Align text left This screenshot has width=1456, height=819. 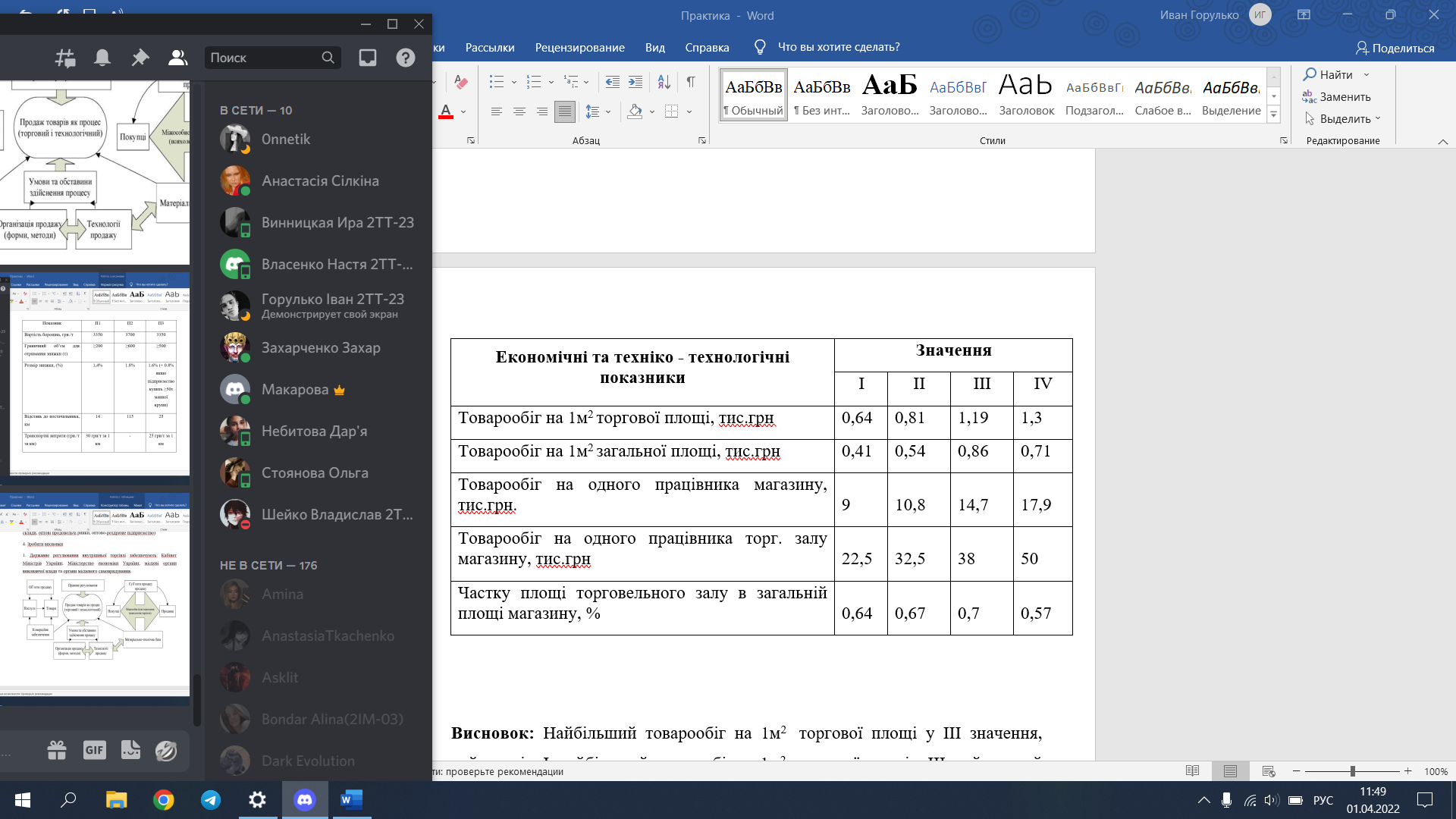point(497,111)
